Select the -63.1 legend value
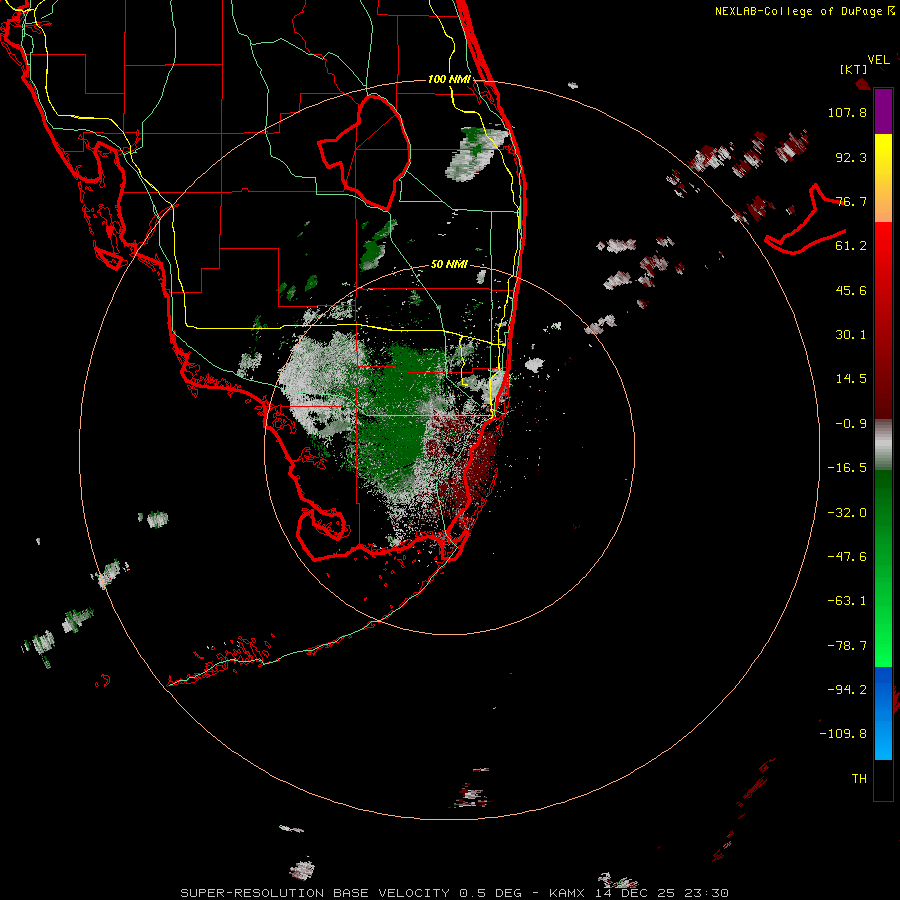The image size is (900, 900). click(x=847, y=601)
